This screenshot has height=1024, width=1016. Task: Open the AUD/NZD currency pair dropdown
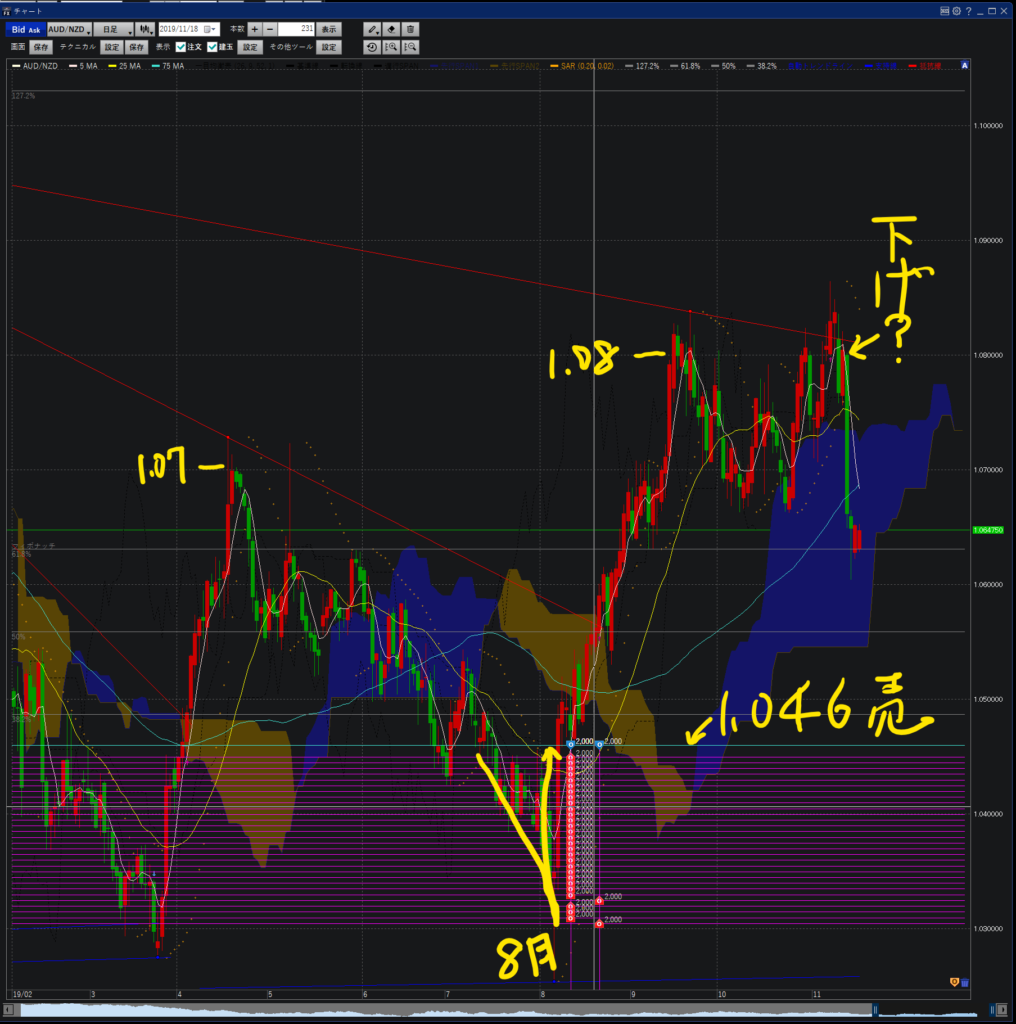(69, 30)
